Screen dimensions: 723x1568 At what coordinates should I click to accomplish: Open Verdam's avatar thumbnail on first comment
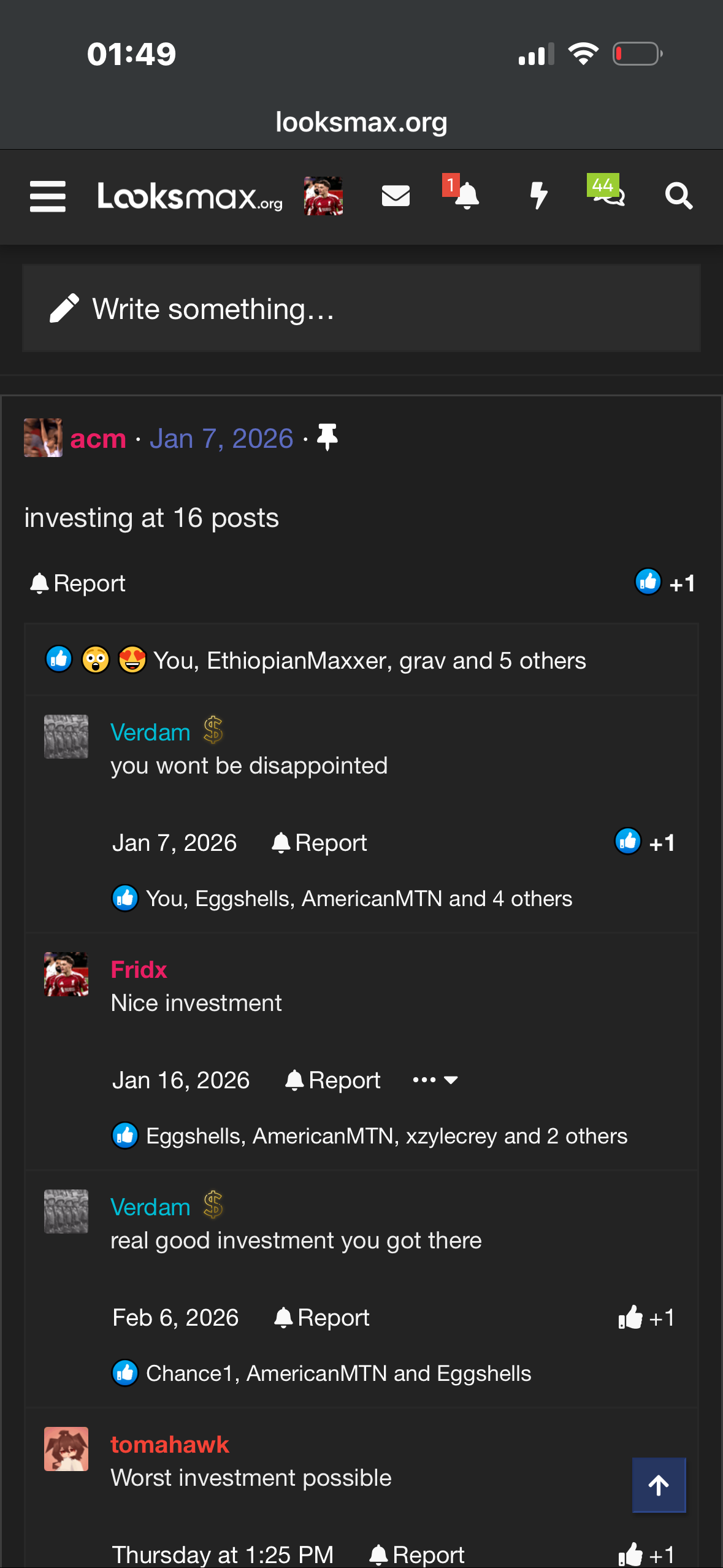66,736
